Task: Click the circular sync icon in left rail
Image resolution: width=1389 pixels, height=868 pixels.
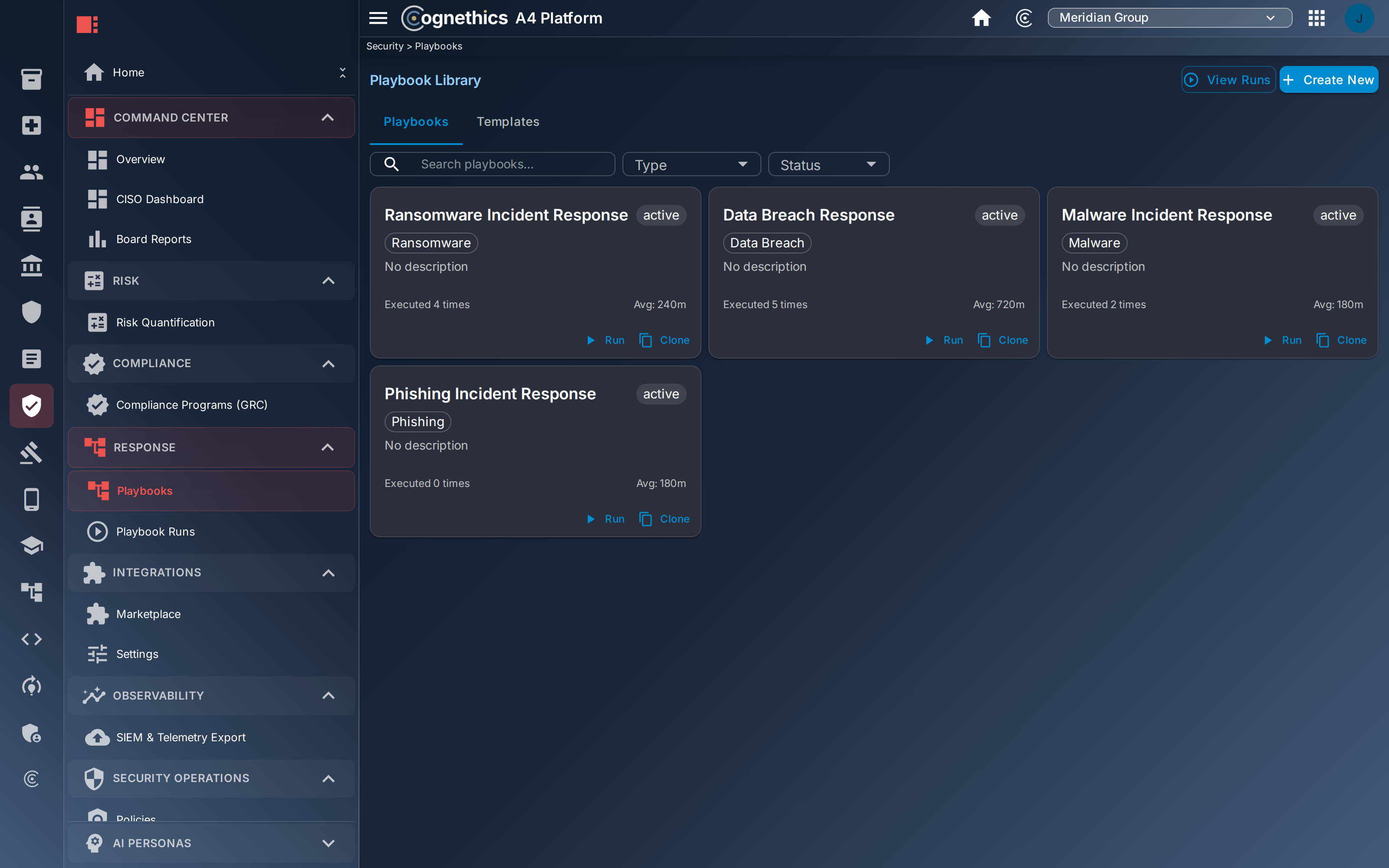Action: point(32,685)
